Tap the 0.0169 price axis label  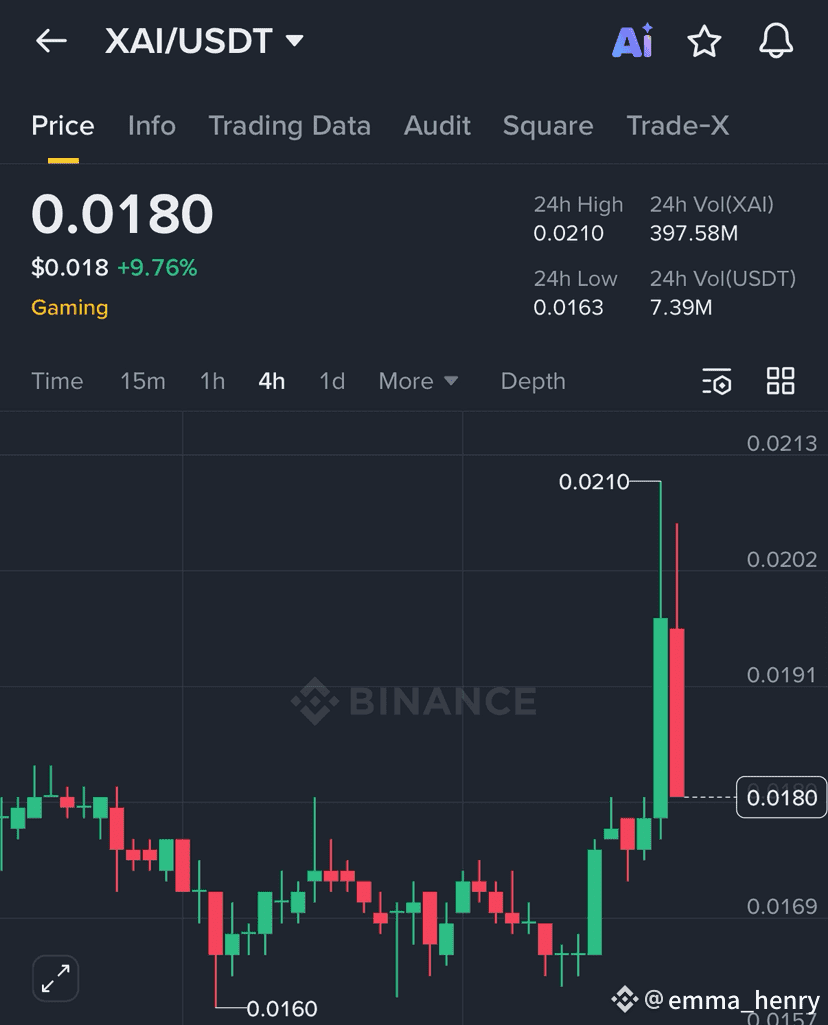[782, 907]
